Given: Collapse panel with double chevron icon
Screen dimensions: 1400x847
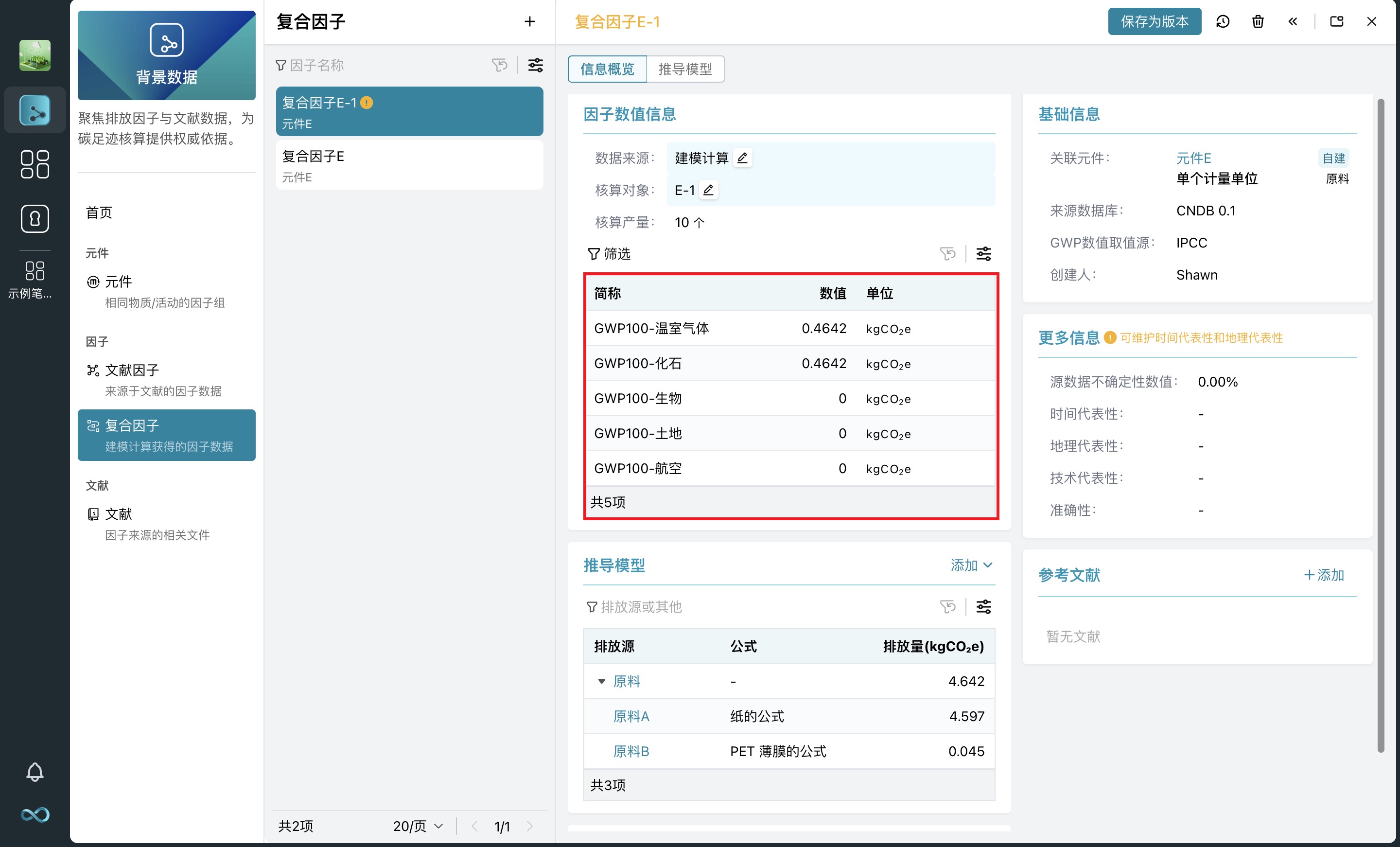Looking at the screenshot, I should (1293, 21).
